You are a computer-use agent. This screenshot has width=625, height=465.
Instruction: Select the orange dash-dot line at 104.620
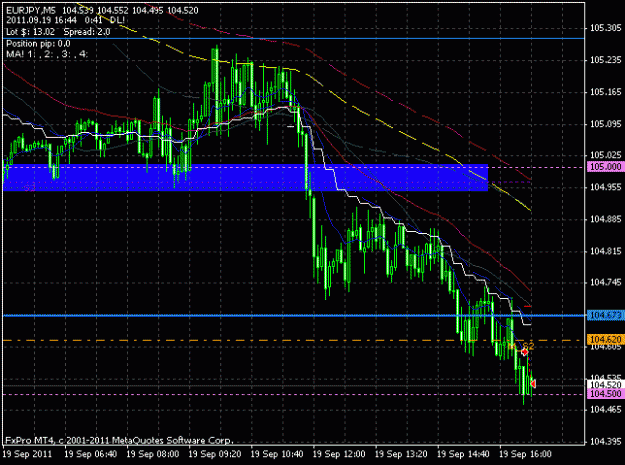[x=294, y=340]
